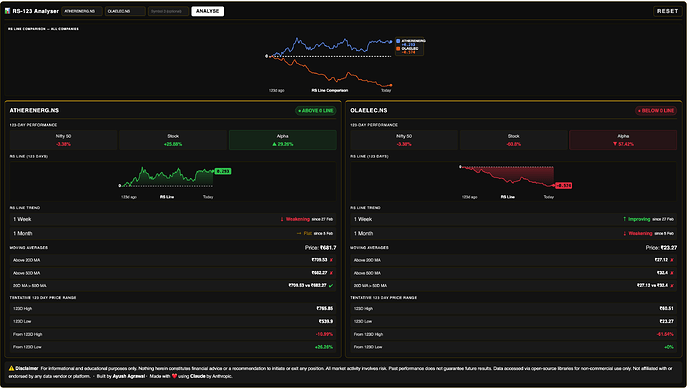
Task: Click ATHERENERG 123D High value ₹765.85
Action: pos(324,308)
